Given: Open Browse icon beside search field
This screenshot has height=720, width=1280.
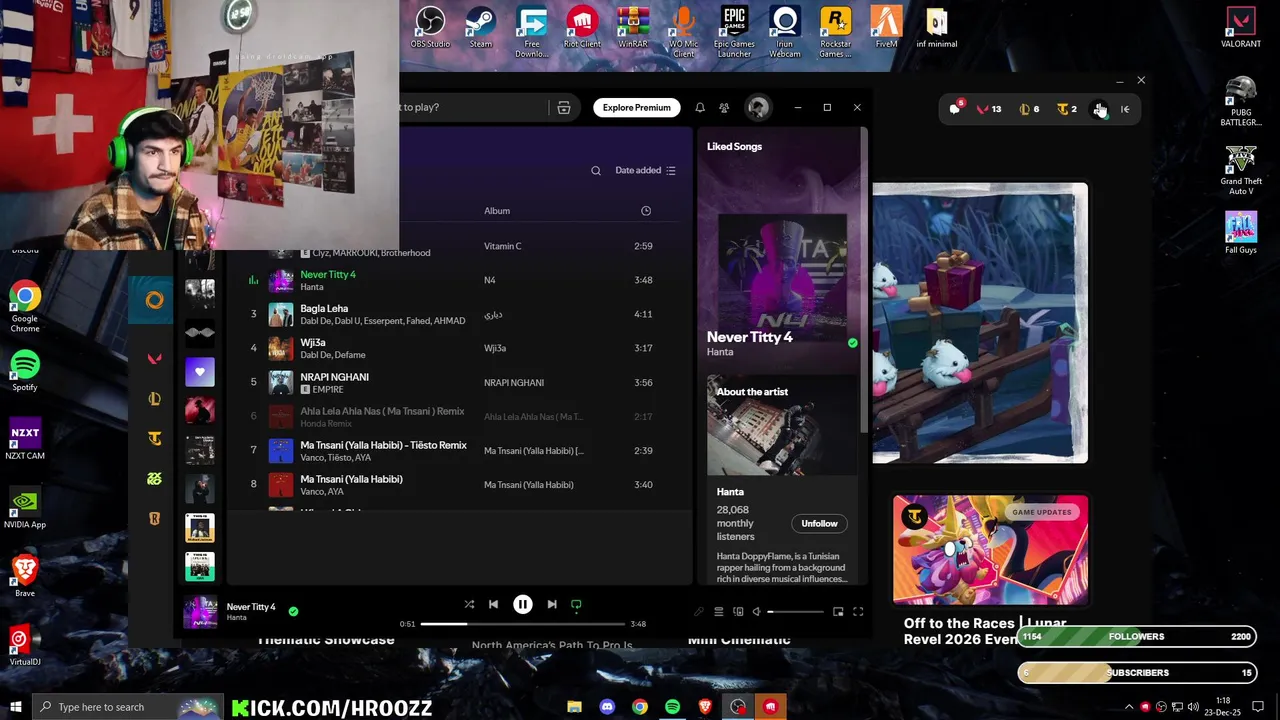Looking at the screenshot, I should coord(564,107).
